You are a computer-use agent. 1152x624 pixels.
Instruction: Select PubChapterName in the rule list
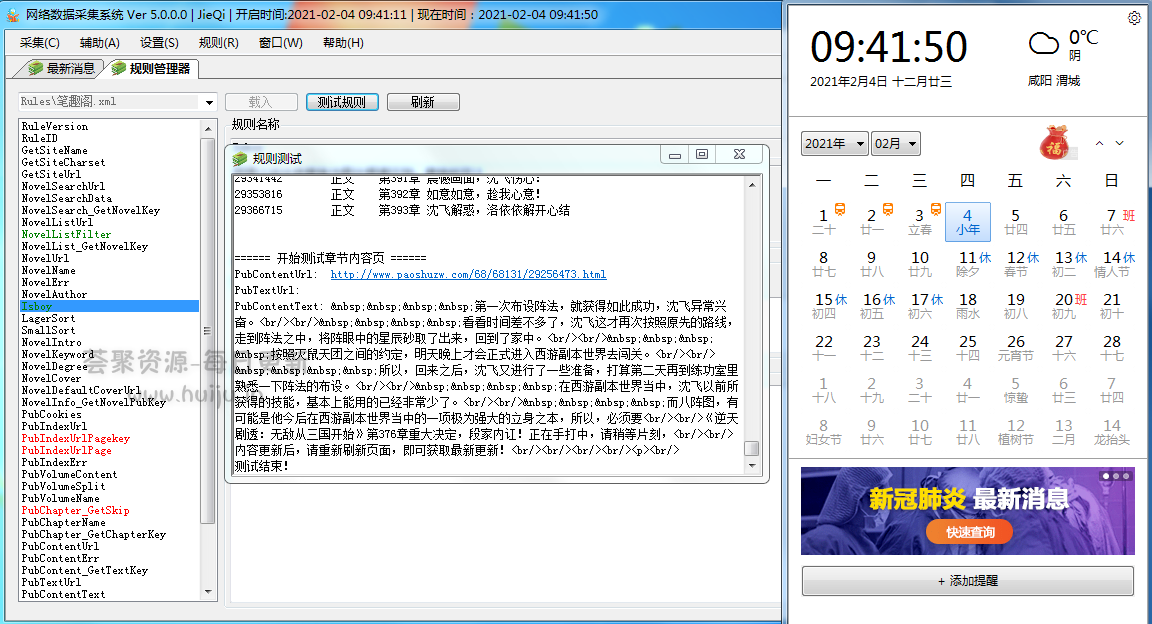click(x=63, y=523)
